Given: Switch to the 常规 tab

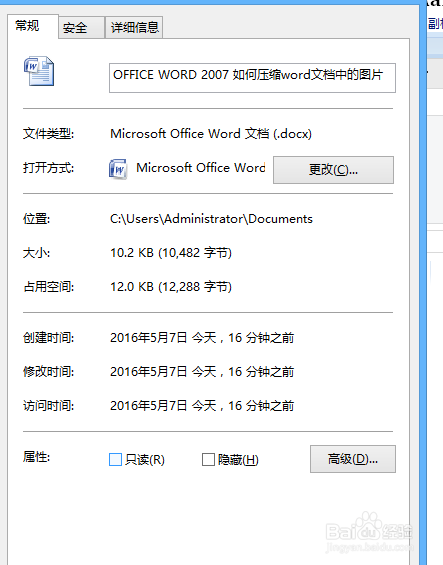Looking at the screenshot, I should (x=33, y=26).
